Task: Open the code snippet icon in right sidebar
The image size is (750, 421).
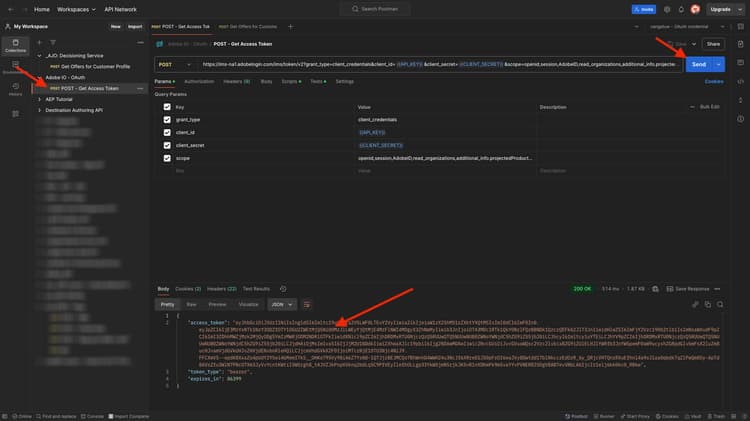Action: [740, 81]
